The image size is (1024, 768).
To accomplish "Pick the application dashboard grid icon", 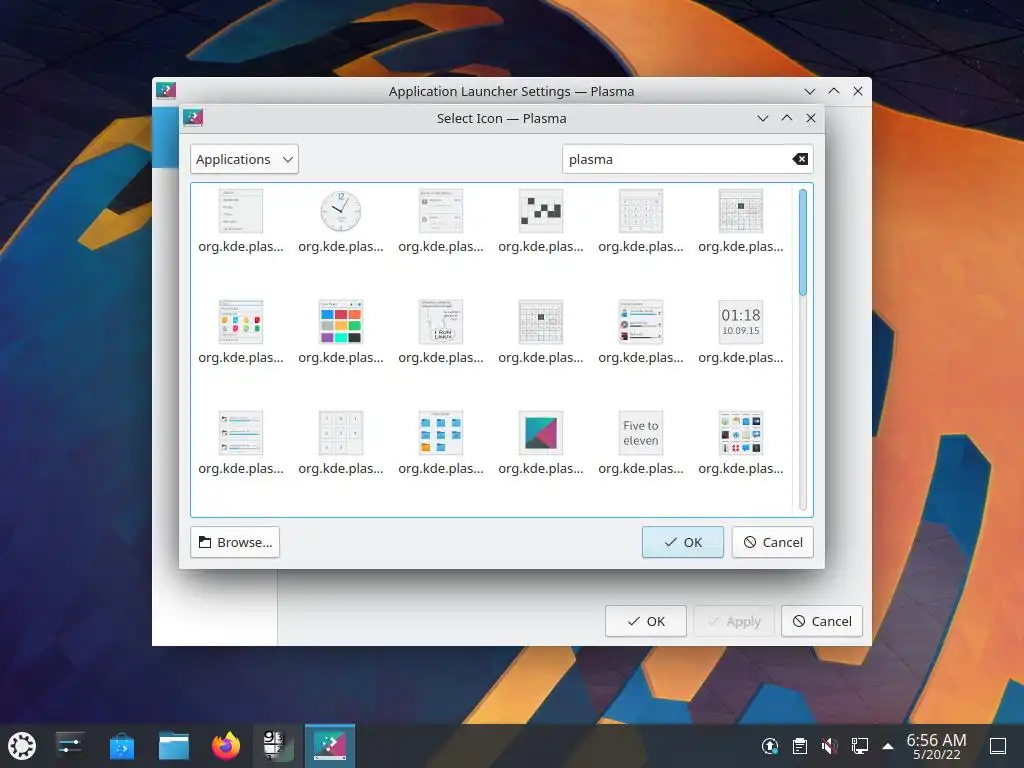I will point(741,433).
